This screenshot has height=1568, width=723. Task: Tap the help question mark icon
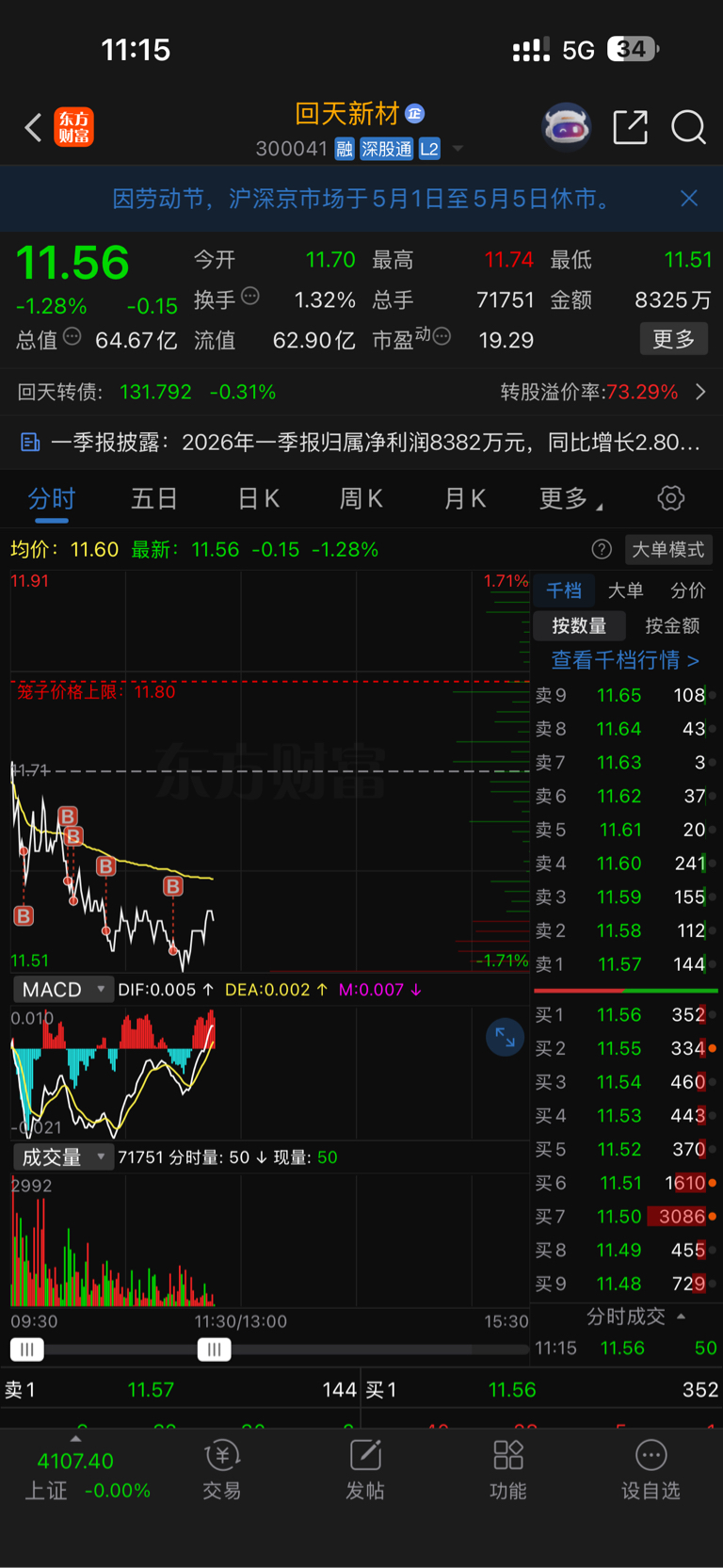coord(602,550)
